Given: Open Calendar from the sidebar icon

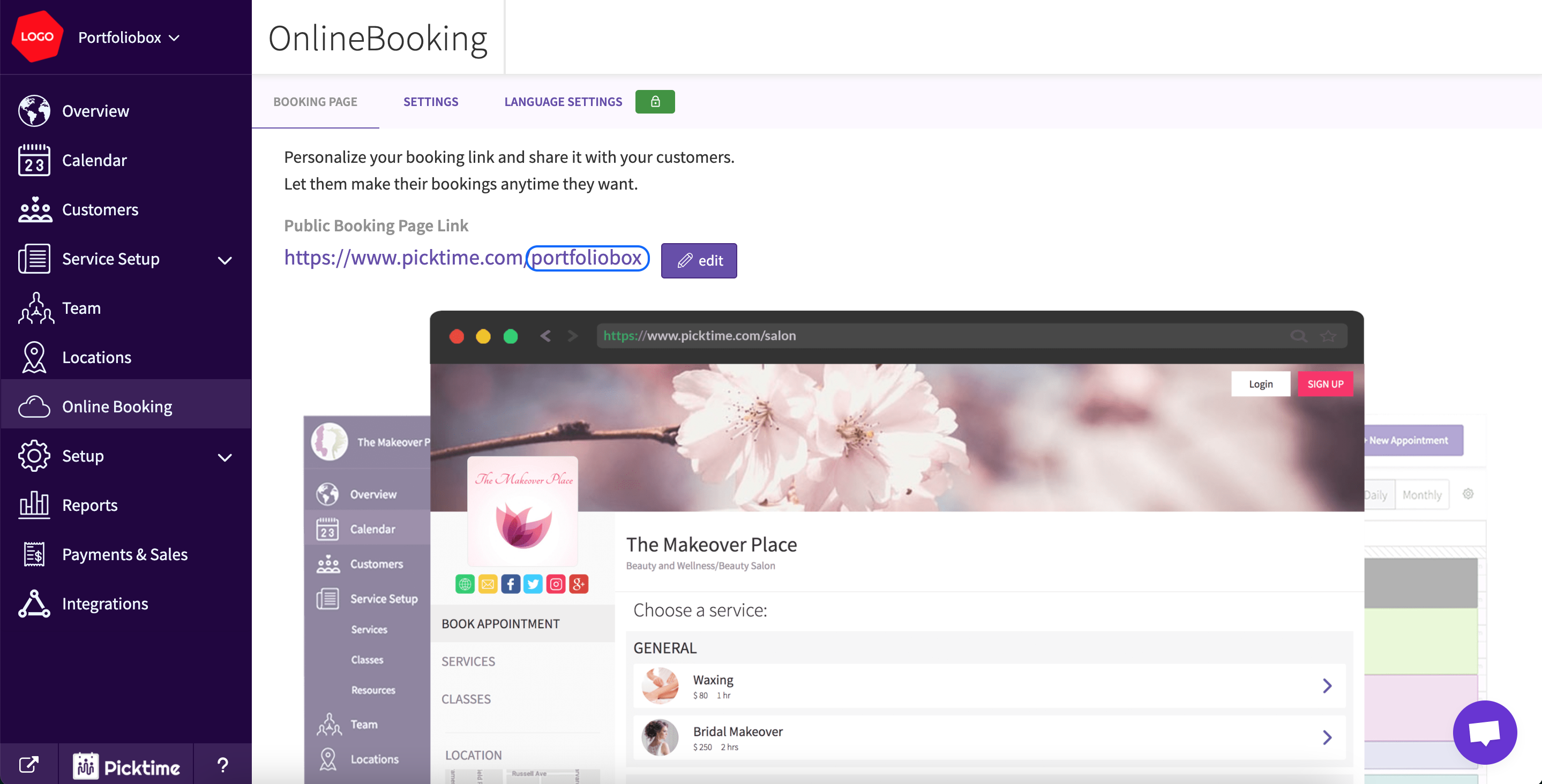Looking at the screenshot, I should coord(34,161).
